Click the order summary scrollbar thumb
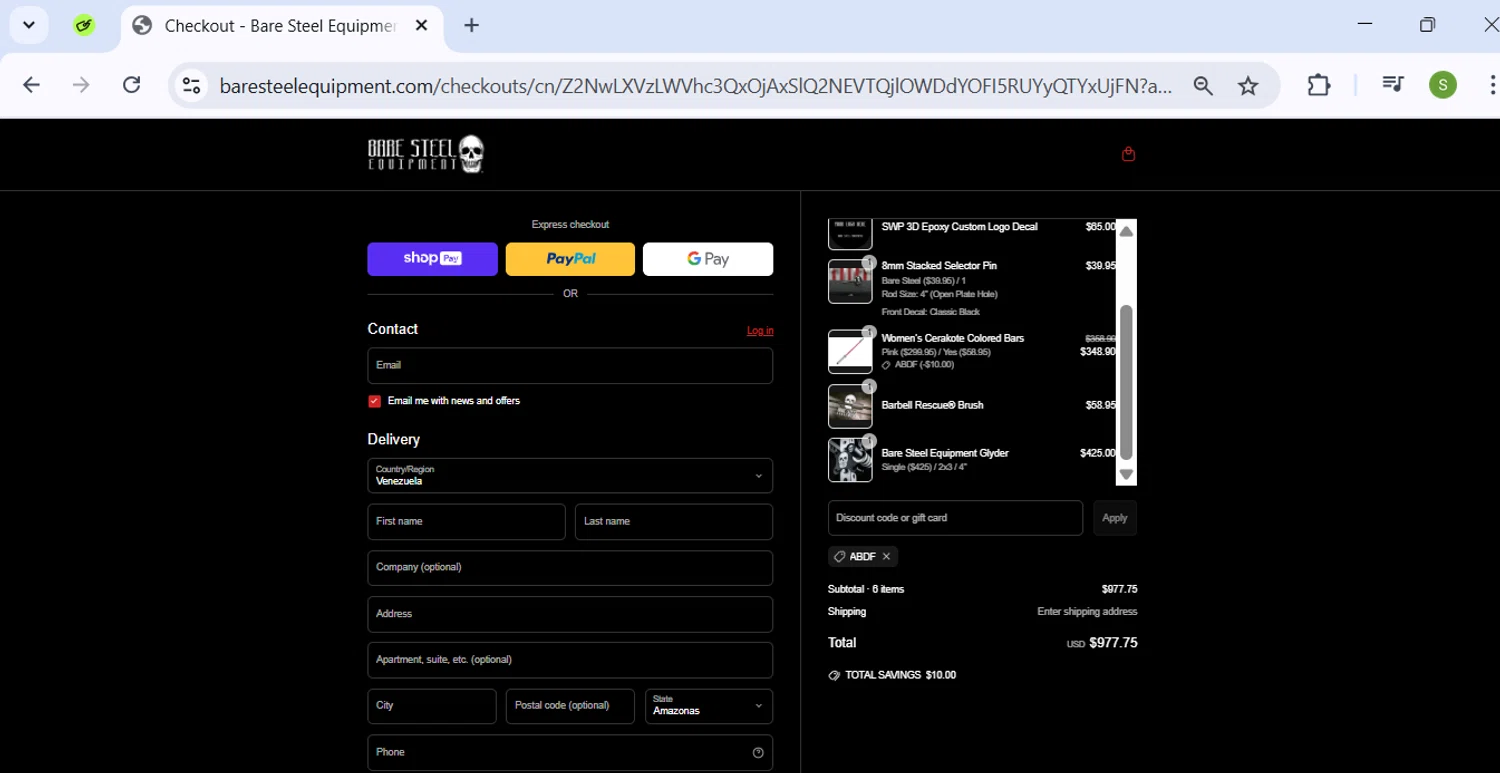1500x773 pixels. pyautogui.click(x=1126, y=381)
